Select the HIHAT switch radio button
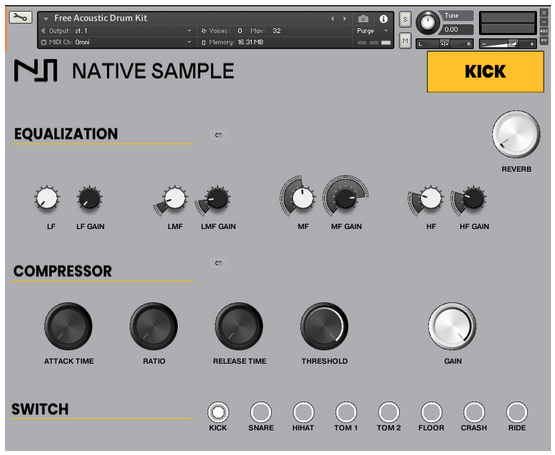Viewport: 555px width, 455px height. coord(303,413)
